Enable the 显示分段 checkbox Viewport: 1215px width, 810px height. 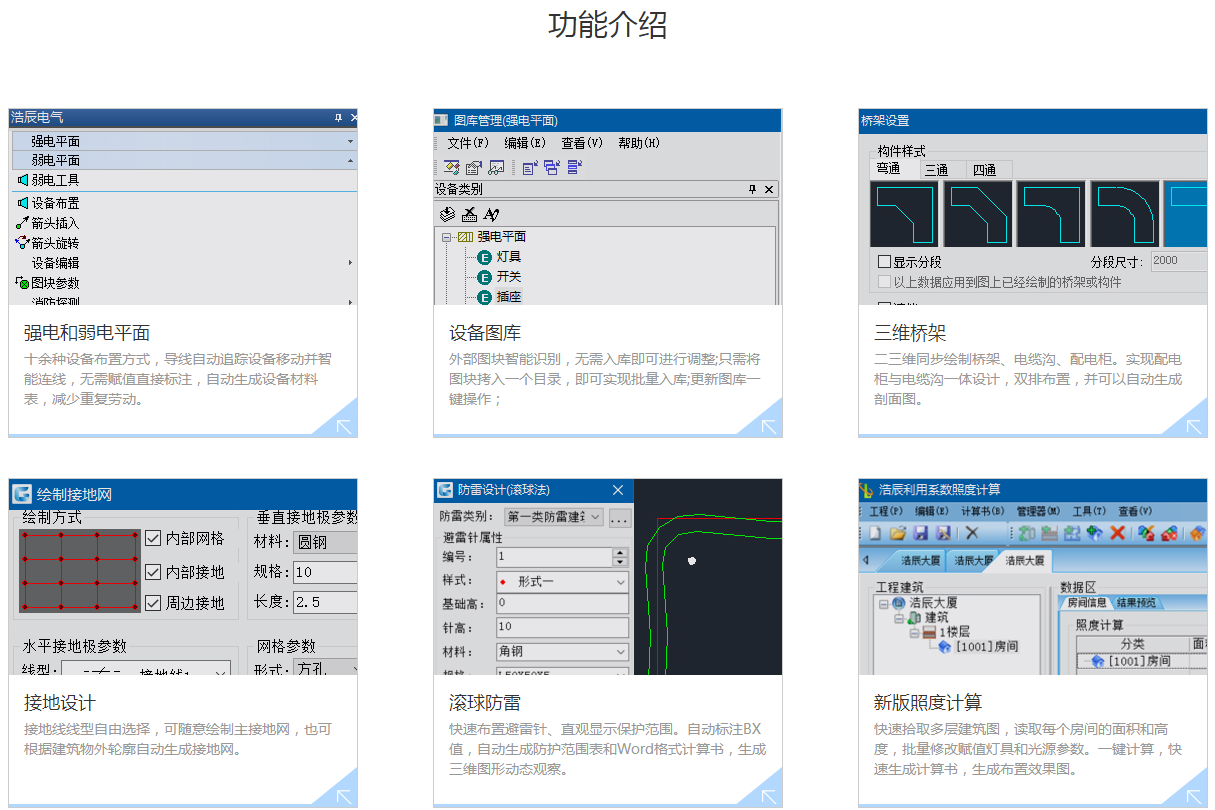point(884,262)
